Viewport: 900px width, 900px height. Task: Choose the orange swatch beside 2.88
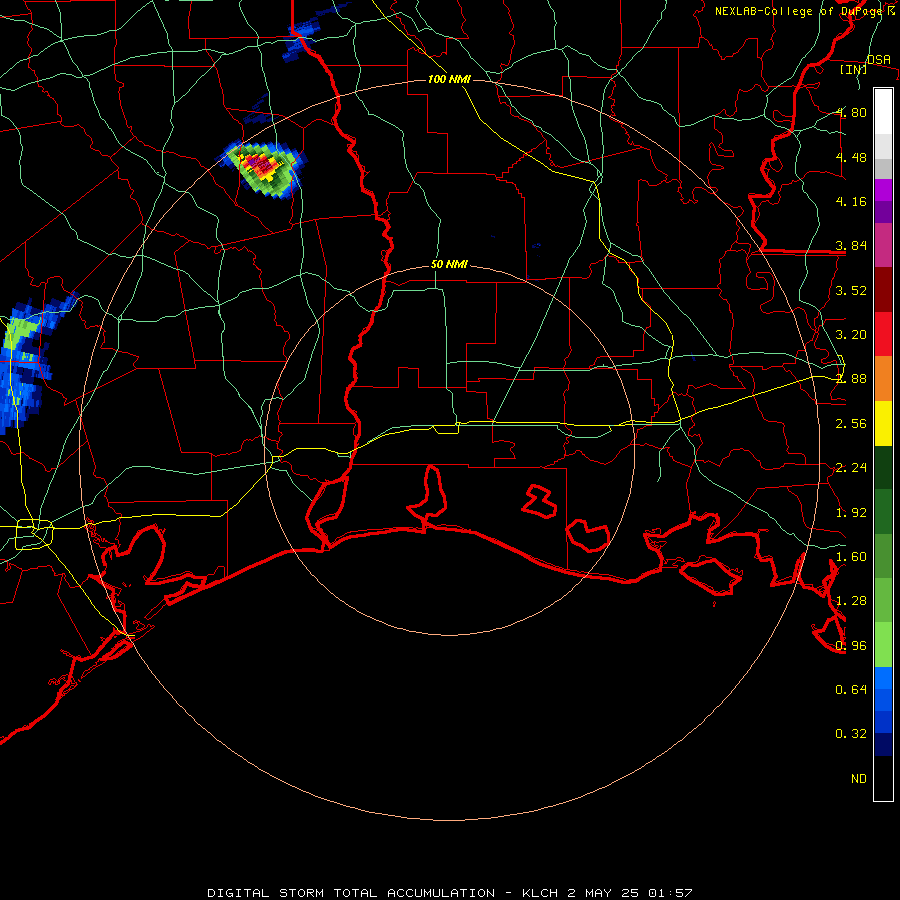(883, 379)
